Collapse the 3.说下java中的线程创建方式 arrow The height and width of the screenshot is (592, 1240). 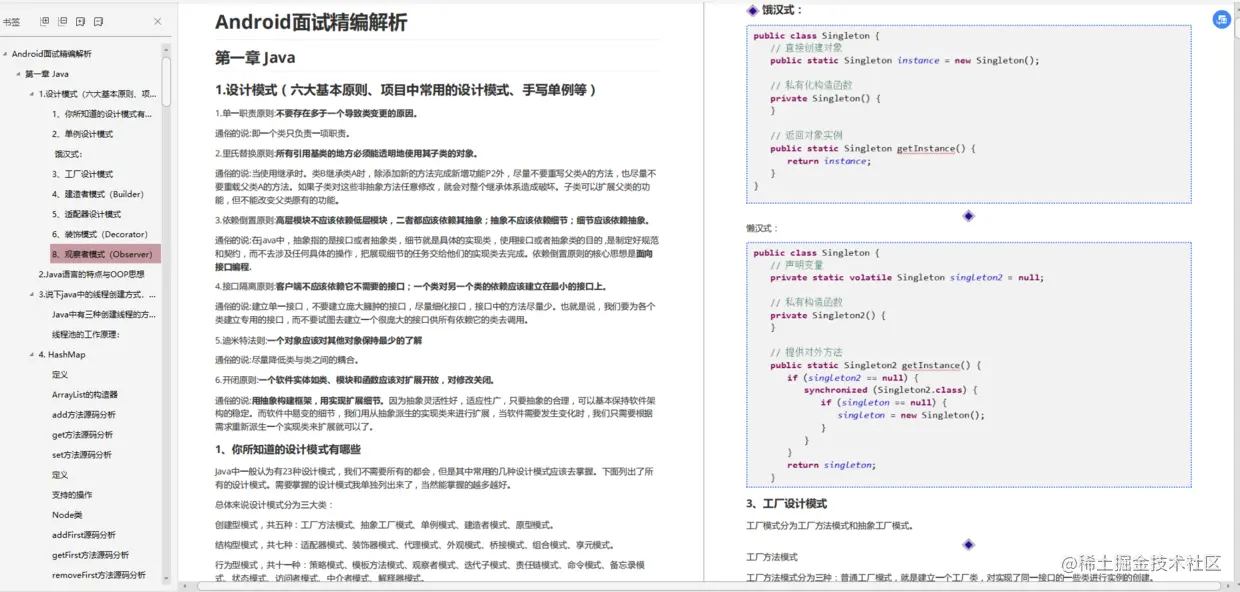tap(31, 295)
